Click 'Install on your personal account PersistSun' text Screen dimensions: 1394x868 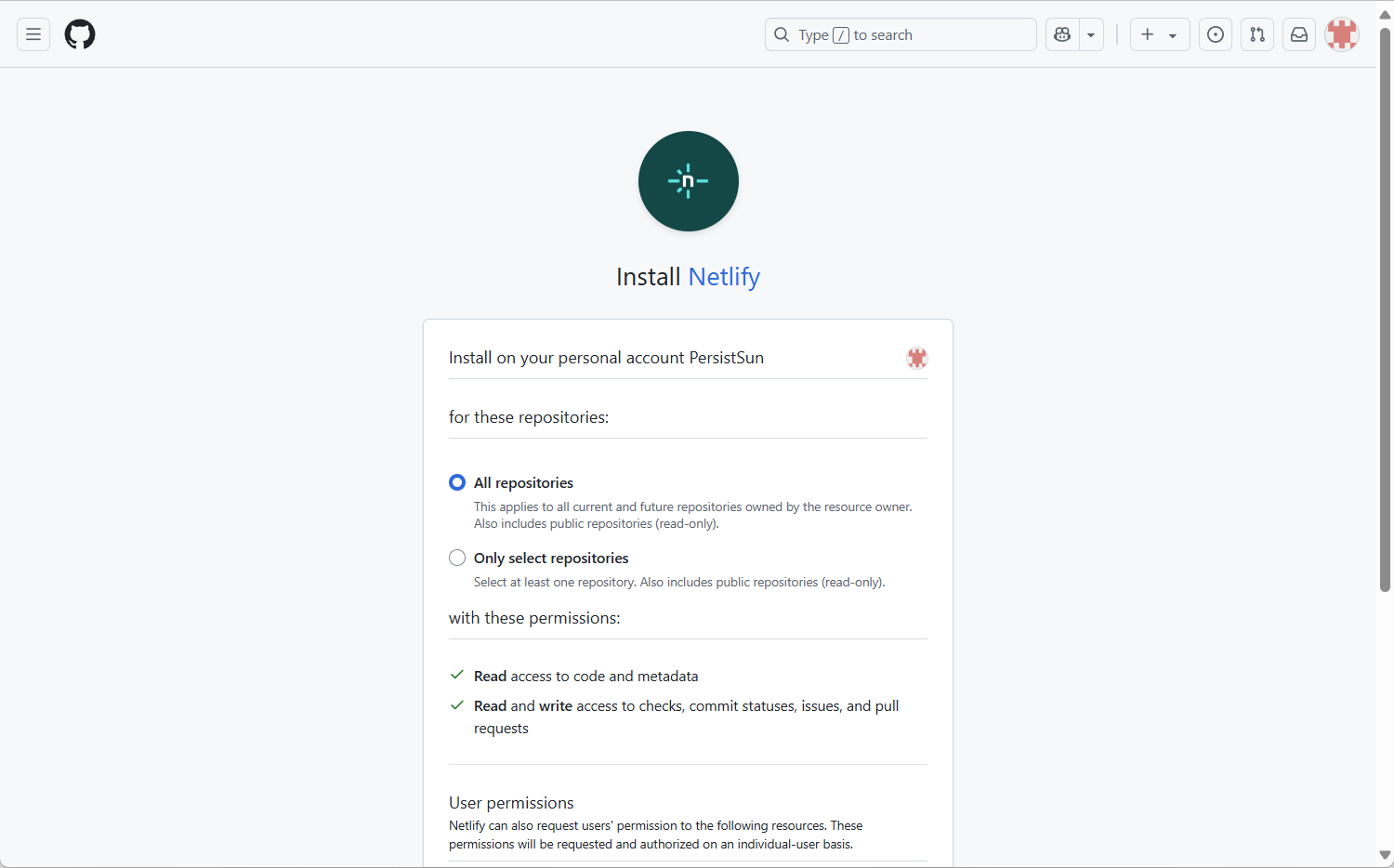tap(606, 358)
